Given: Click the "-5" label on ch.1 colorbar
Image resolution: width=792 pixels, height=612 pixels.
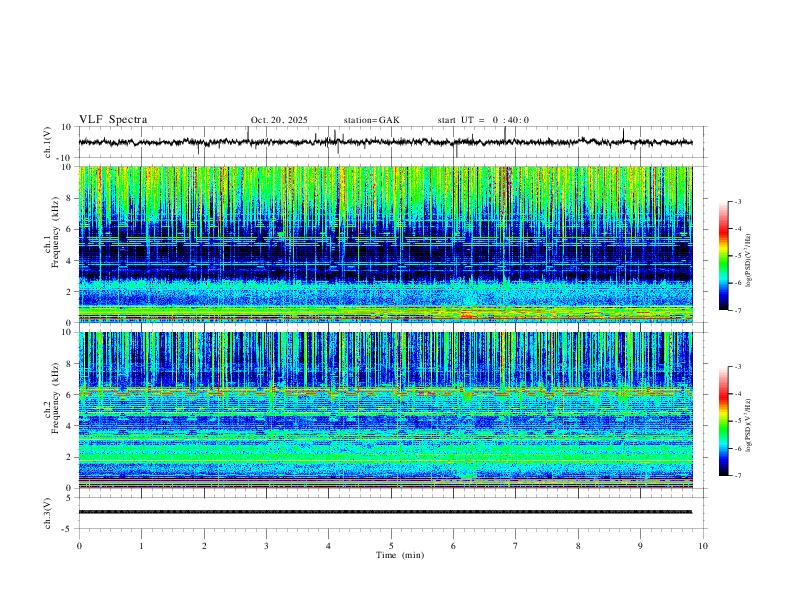Looking at the screenshot, I should [x=737, y=256].
